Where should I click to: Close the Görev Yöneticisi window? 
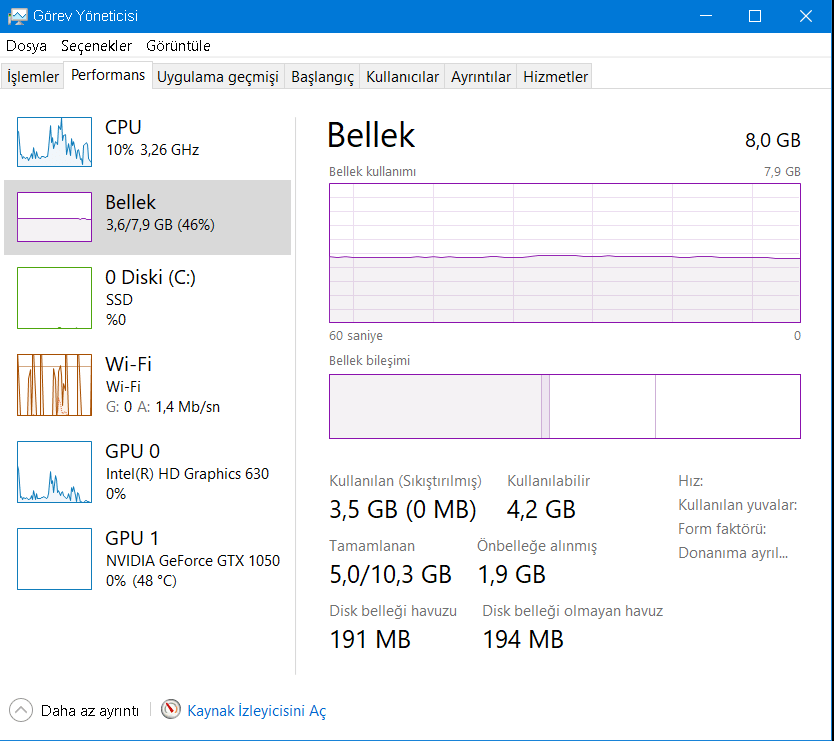pos(805,16)
